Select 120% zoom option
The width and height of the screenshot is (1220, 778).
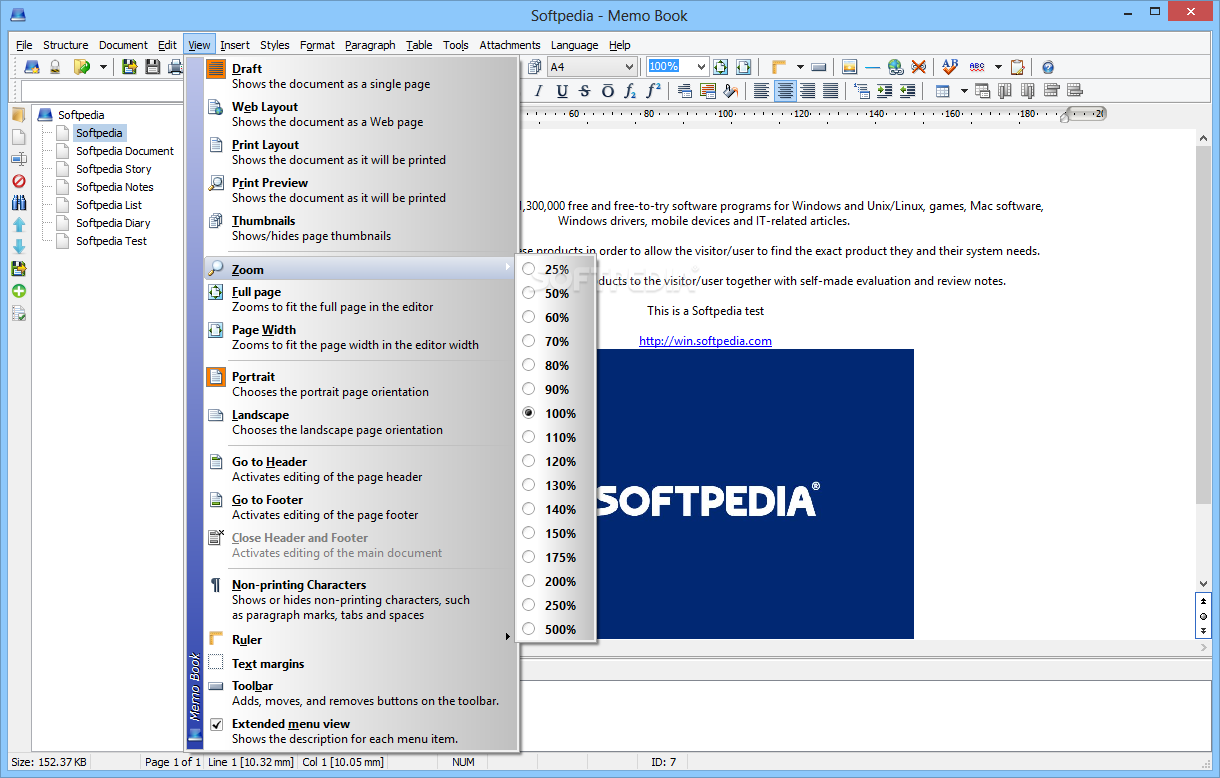click(555, 462)
